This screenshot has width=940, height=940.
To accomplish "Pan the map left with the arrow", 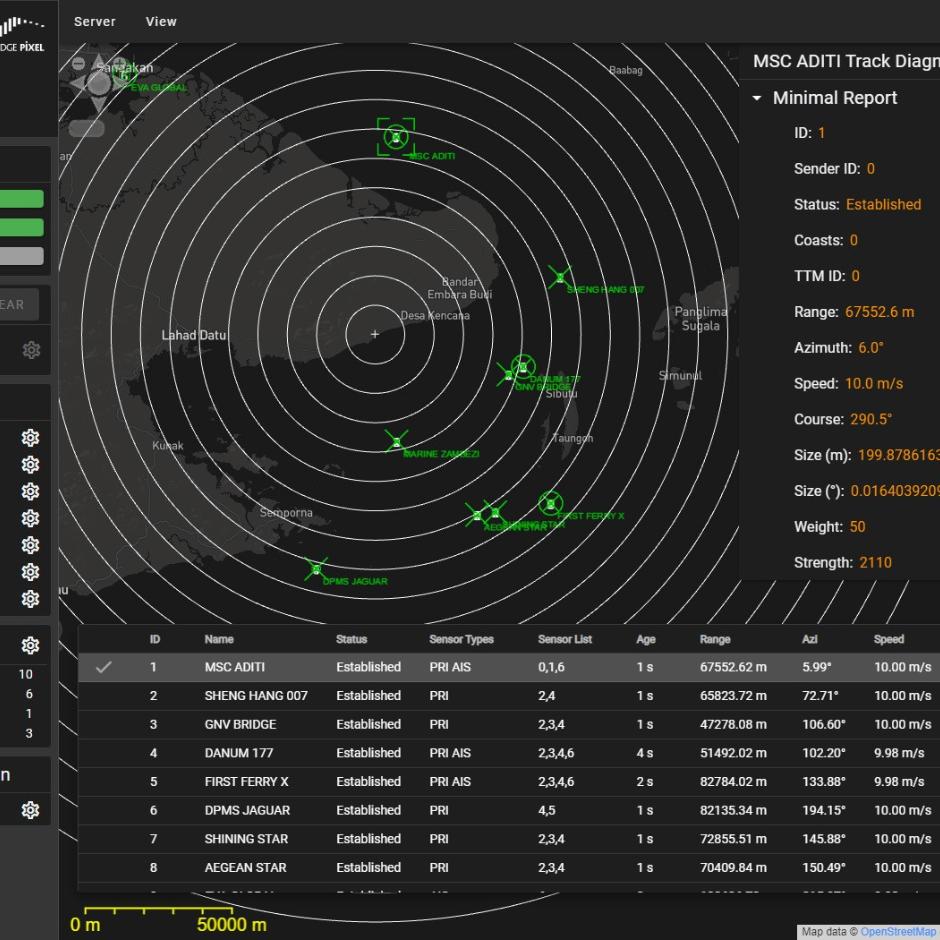I will pos(77,83).
